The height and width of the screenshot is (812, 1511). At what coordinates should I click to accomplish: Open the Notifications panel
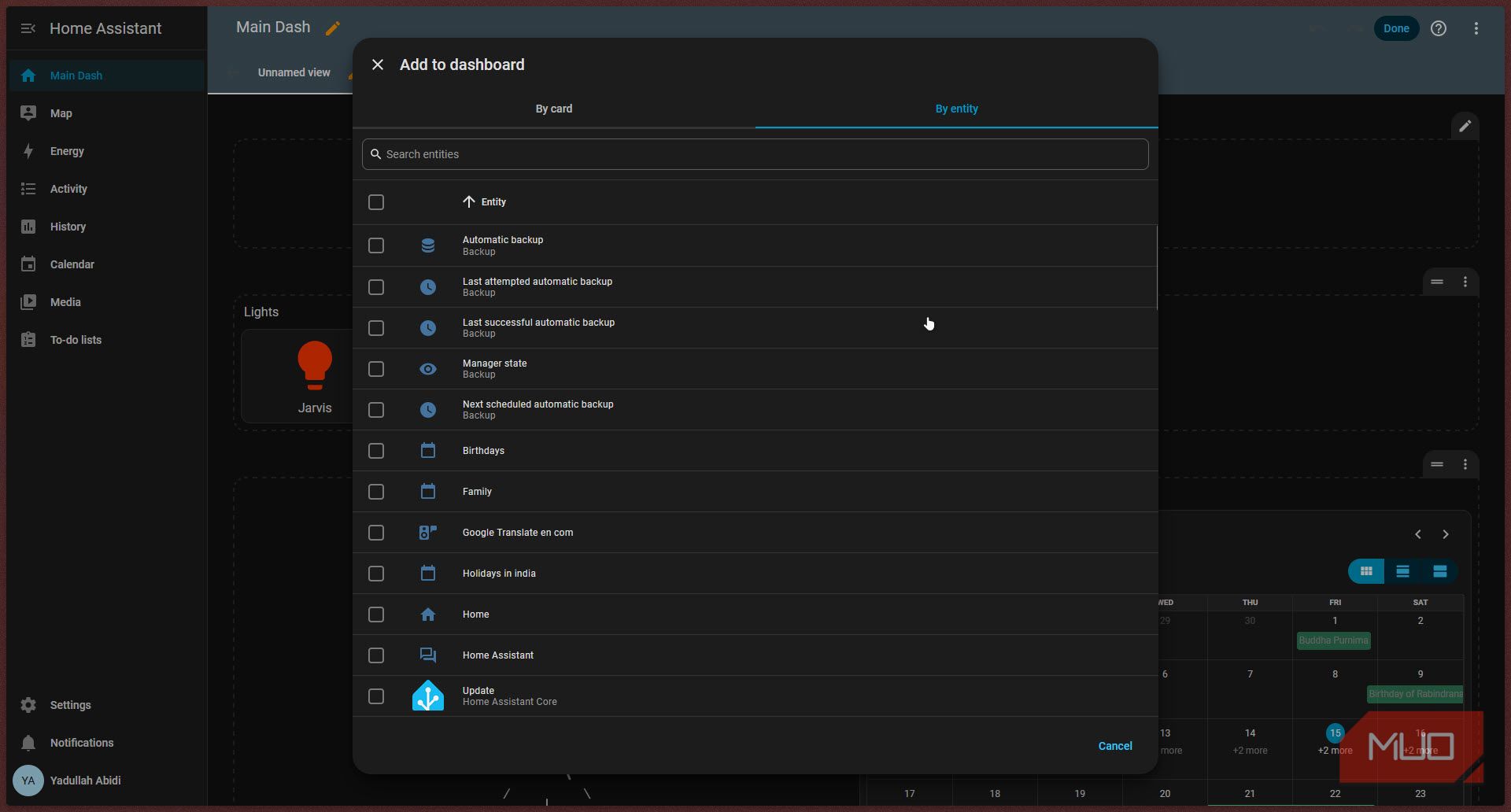(107, 743)
